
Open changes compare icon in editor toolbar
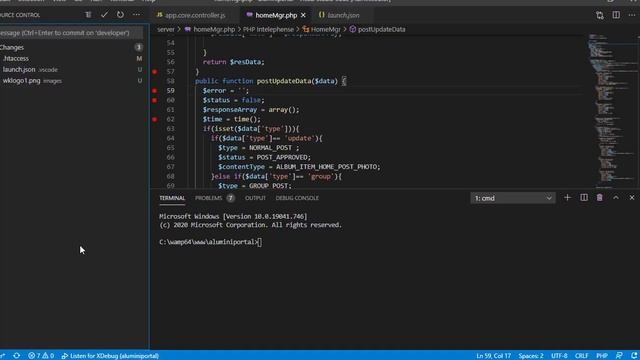[x=600, y=15]
